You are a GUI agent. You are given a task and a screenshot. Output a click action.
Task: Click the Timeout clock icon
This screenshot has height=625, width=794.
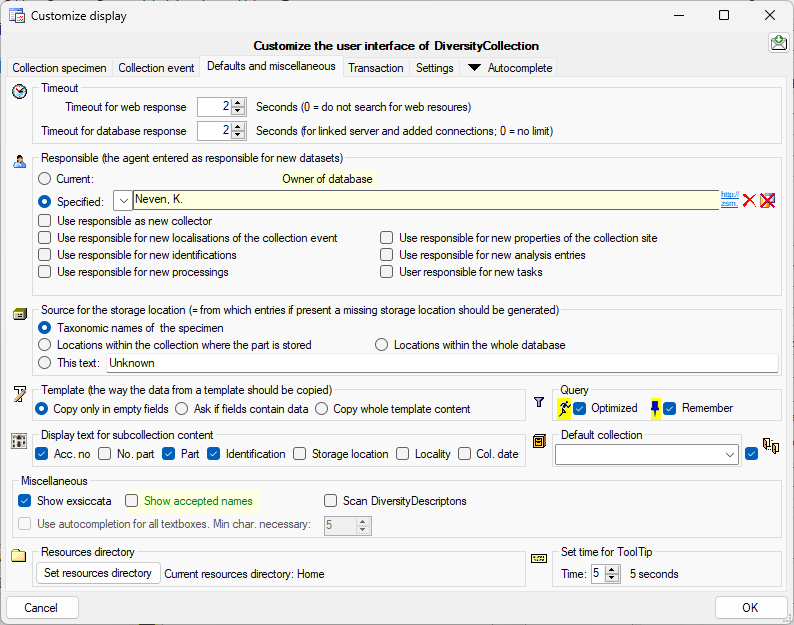pos(19,92)
